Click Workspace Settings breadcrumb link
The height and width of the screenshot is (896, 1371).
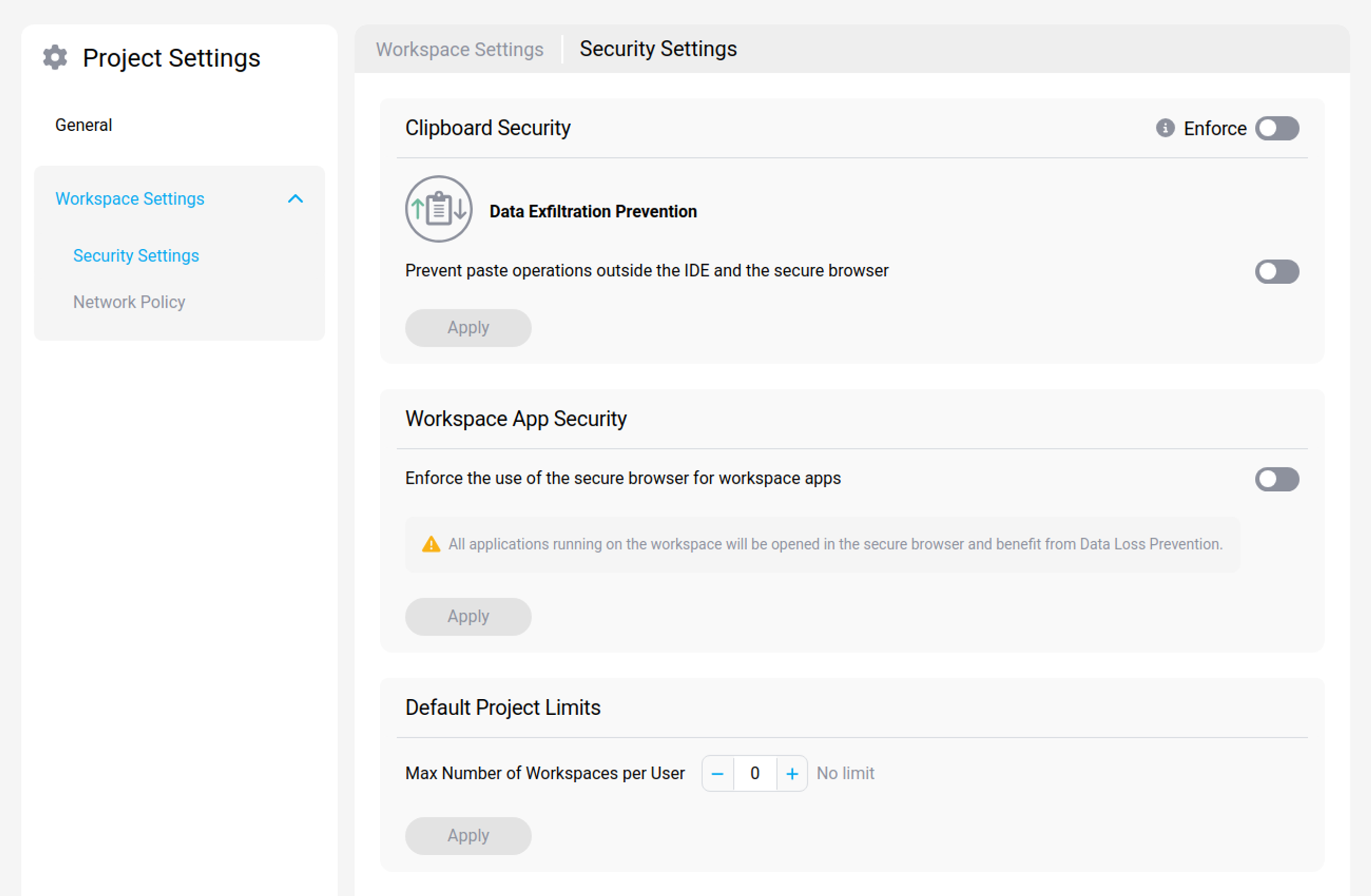[459, 50]
